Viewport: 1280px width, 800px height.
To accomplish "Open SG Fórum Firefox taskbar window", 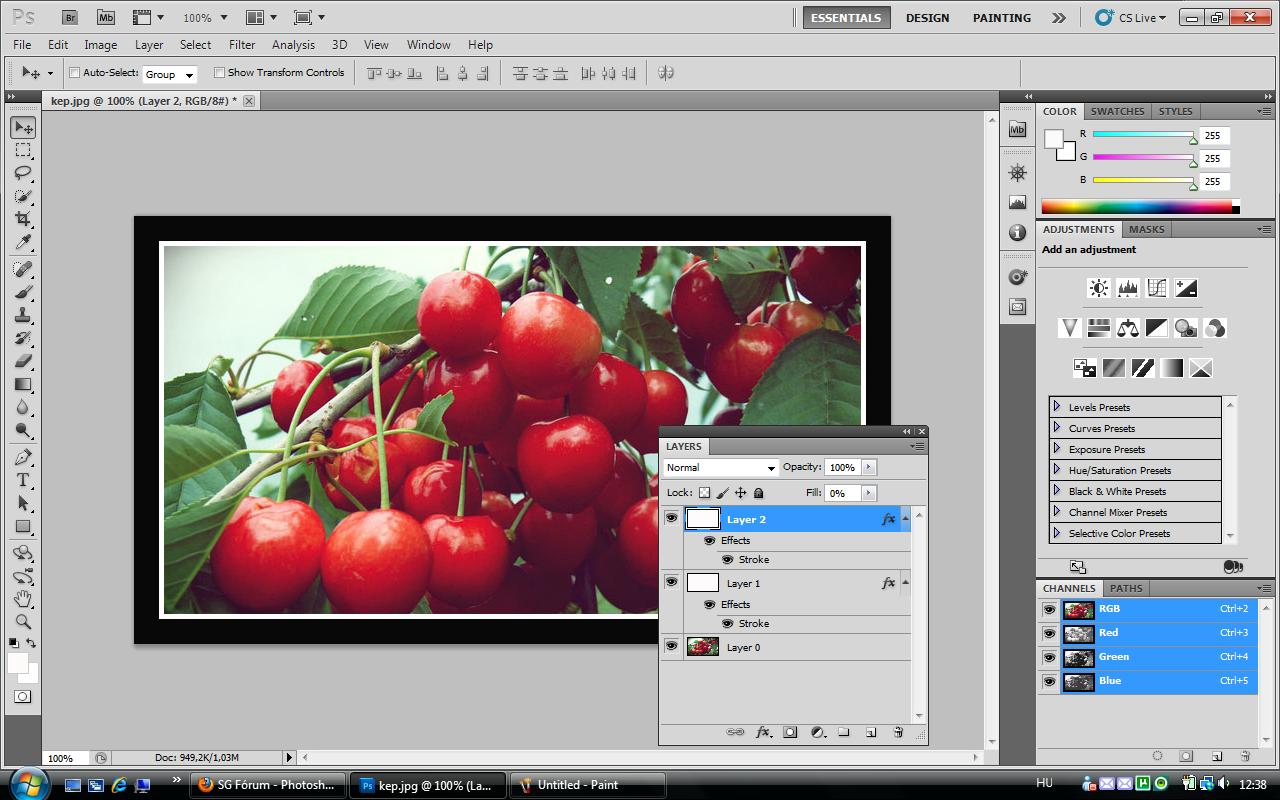I will [x=268, y=785].
